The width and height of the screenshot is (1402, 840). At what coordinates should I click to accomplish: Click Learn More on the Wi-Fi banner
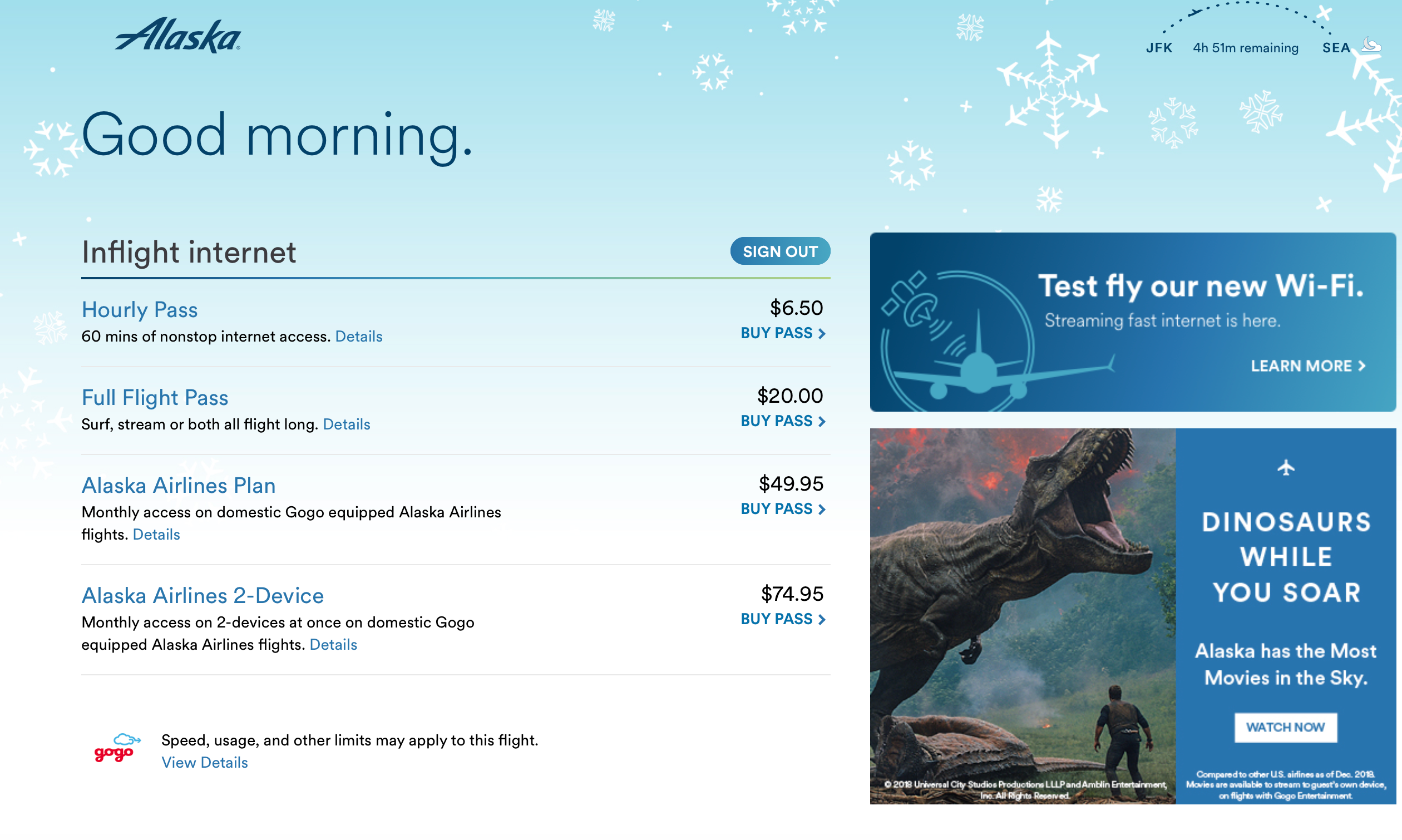(1307, 366)
